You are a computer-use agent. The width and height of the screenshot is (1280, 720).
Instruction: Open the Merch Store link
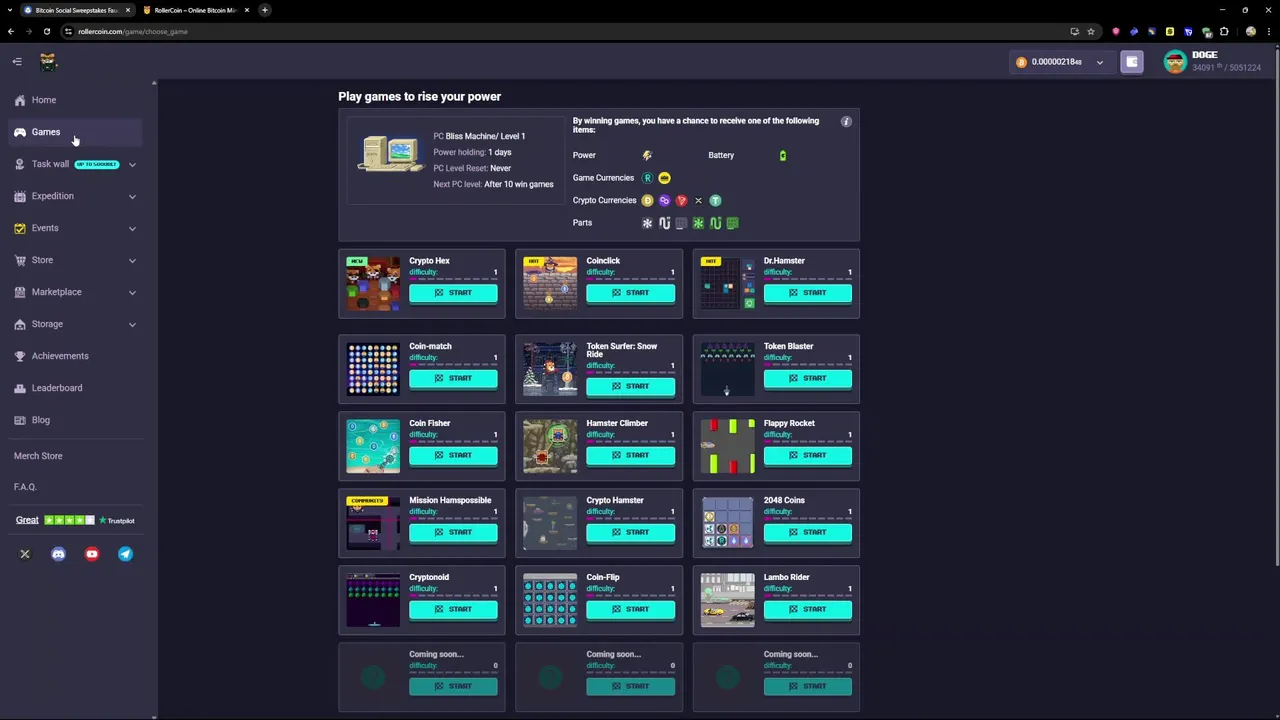coord(38,456)
